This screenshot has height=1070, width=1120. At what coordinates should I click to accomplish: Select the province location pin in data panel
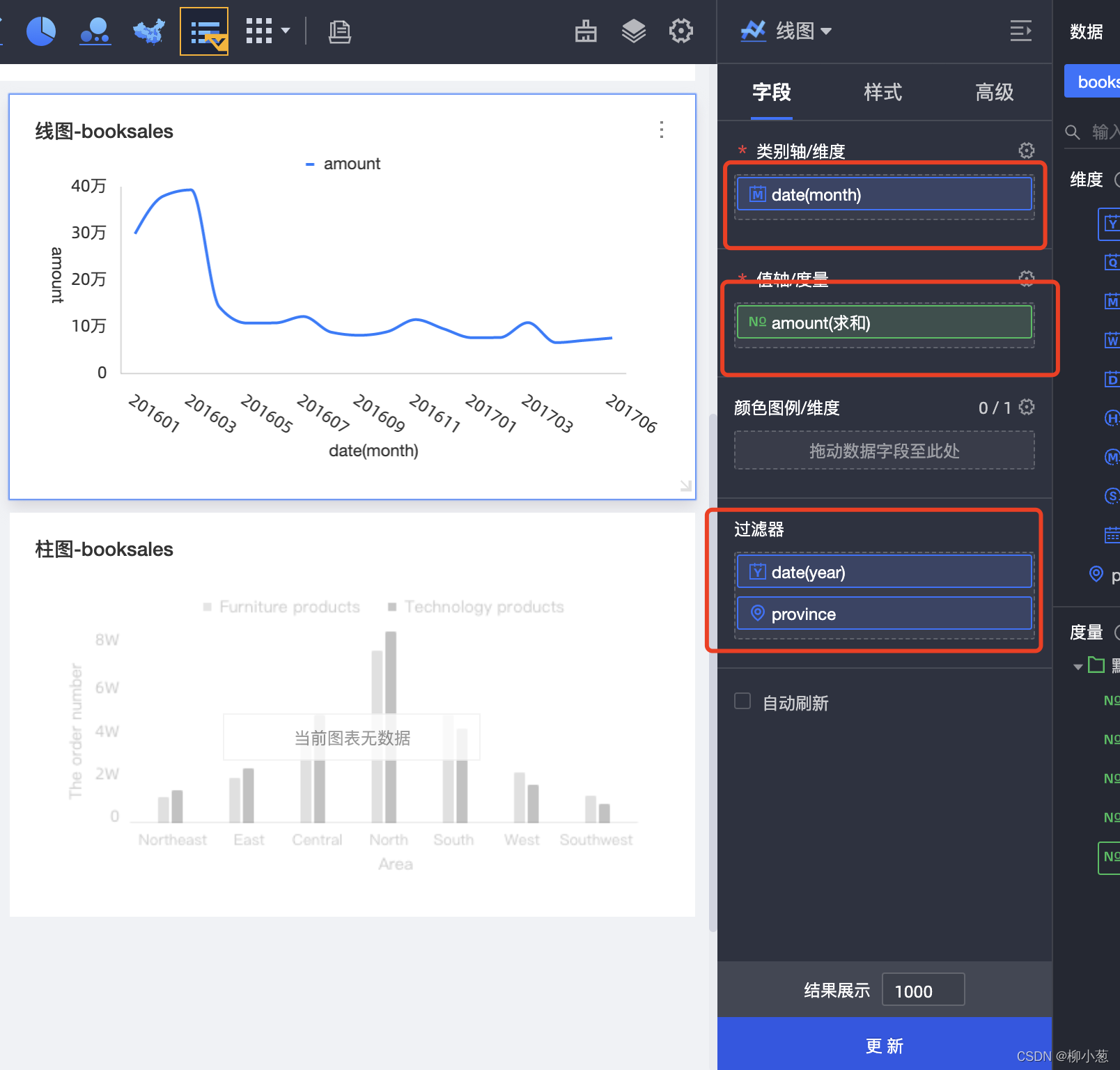click(1096, 574)
